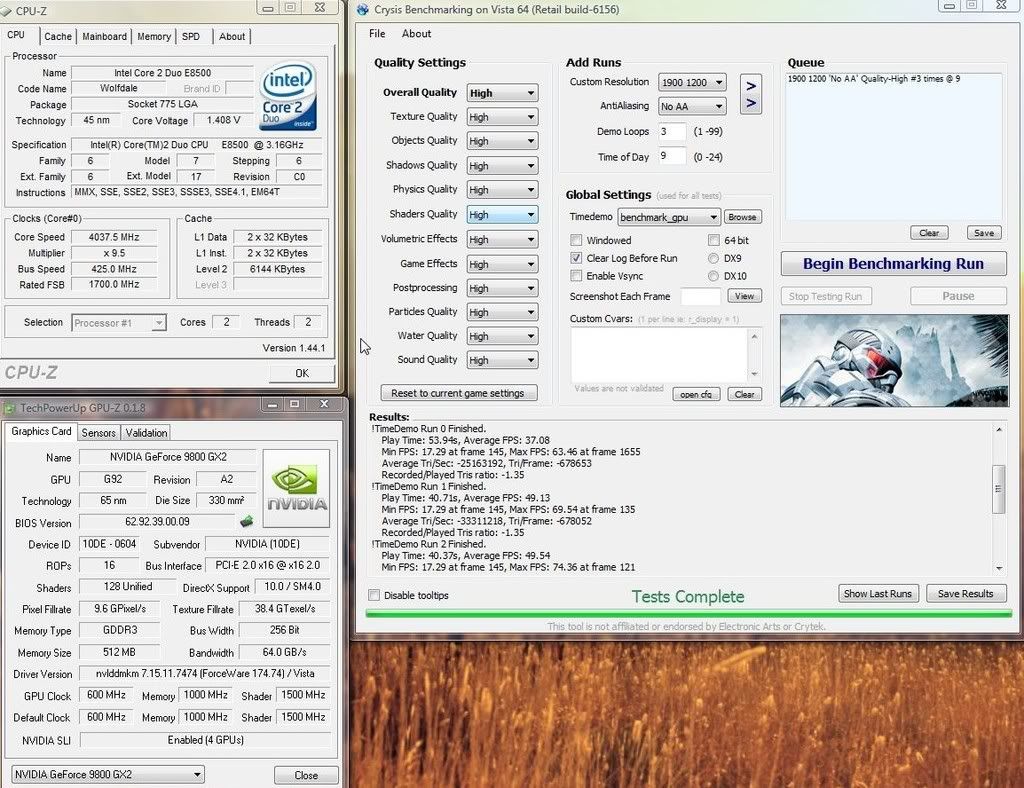Switch to the Mainboard tab in CPU-Z
Screen dimensions: 1024x788
(104, 37)
